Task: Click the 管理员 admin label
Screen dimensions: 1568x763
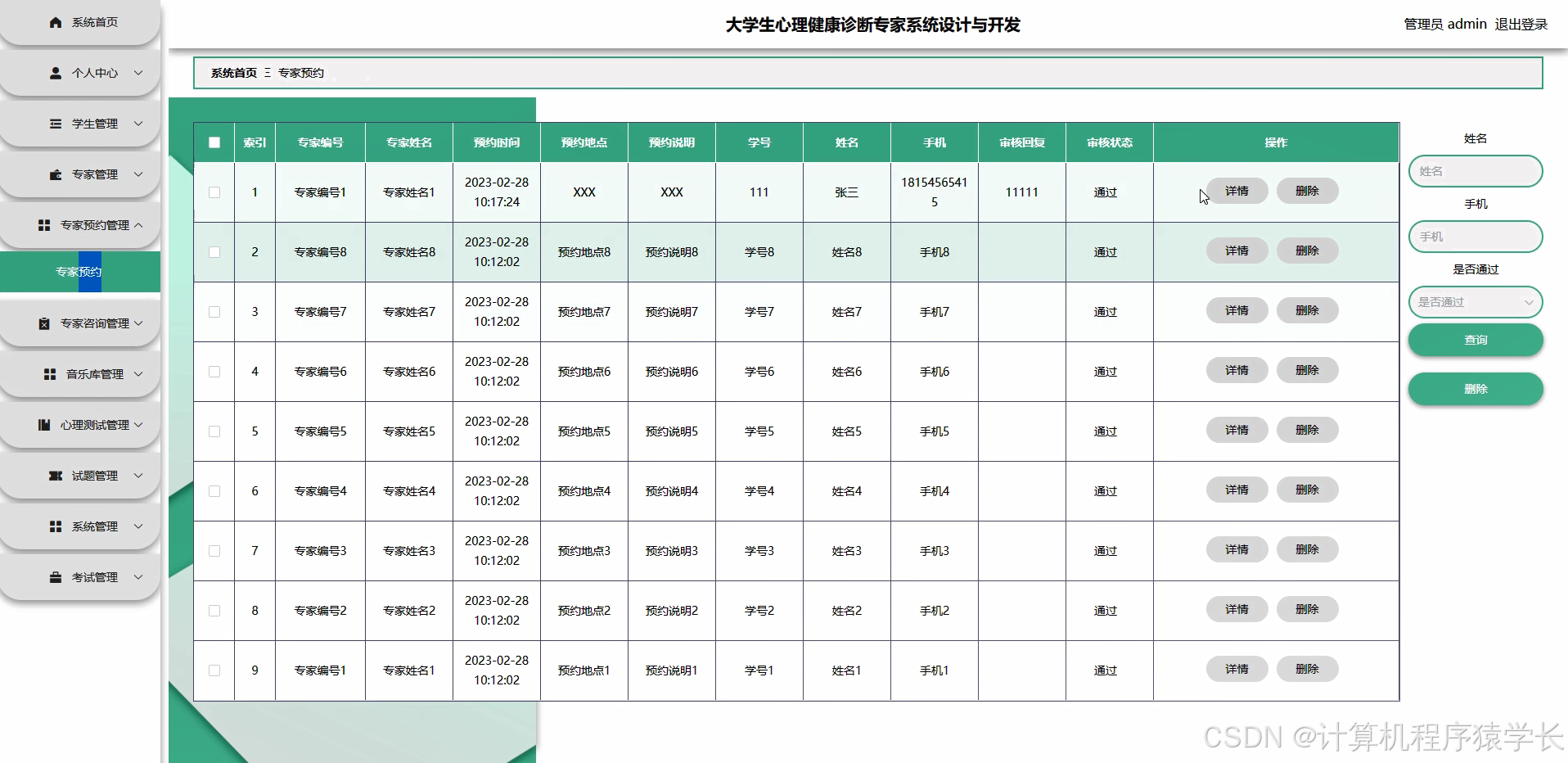Action: coord(1445,25)
